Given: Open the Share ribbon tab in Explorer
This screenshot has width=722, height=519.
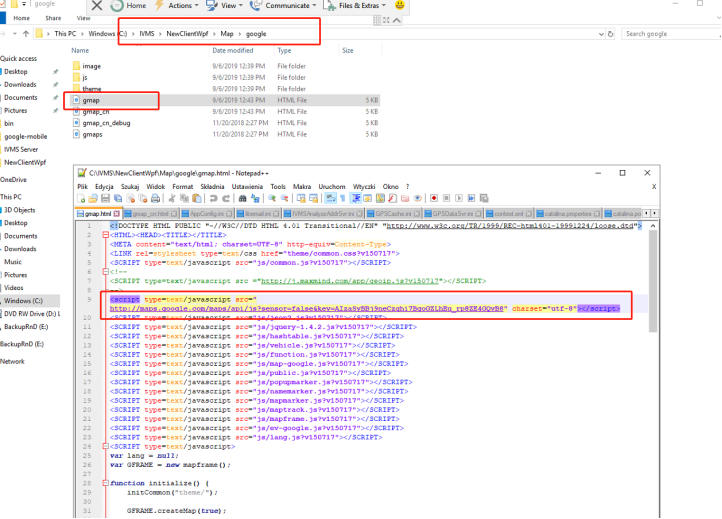Looking at the screenshot, I should [53, 18].
